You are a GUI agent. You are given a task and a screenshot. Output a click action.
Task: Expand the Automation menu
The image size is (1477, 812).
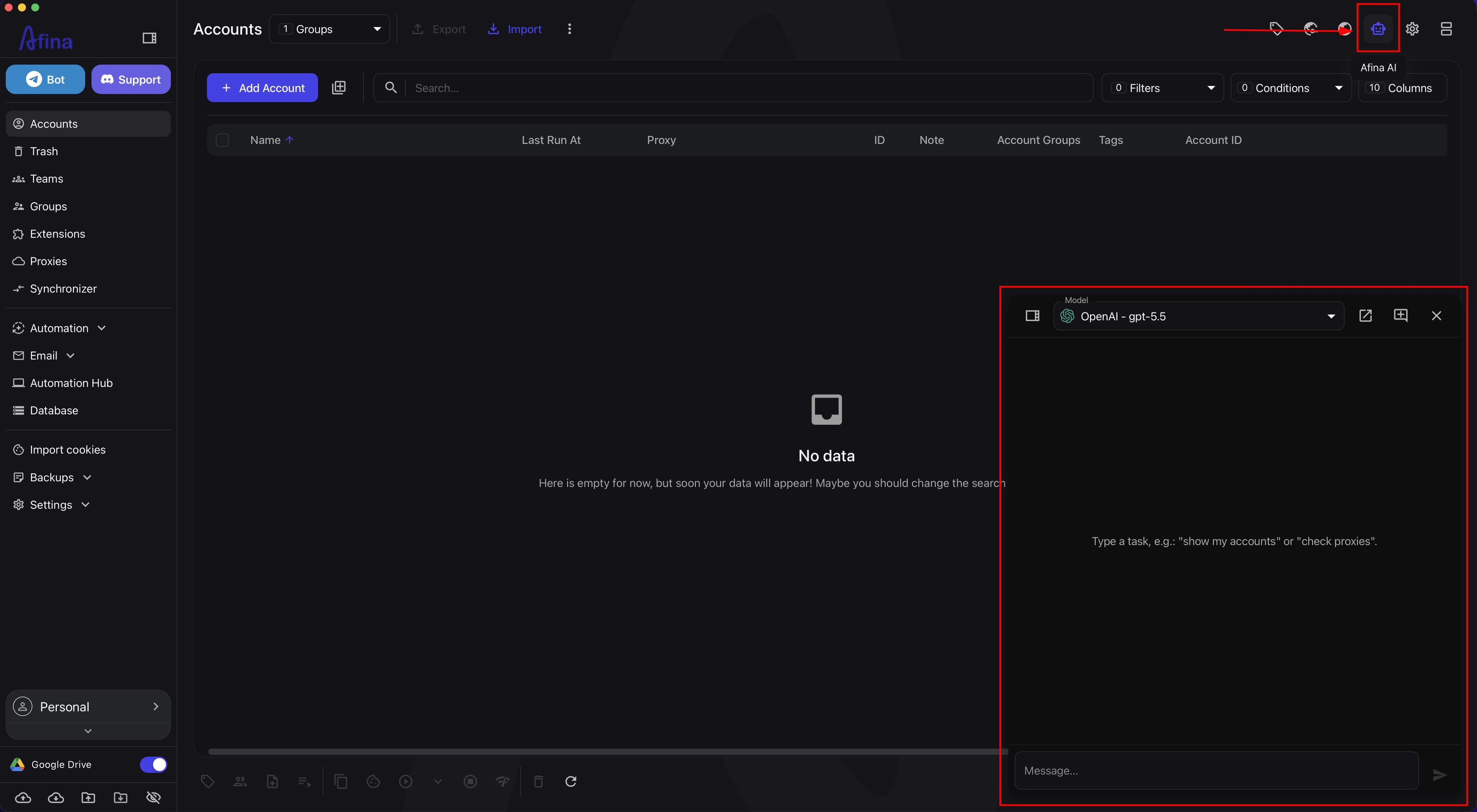(x=59, y=328)
